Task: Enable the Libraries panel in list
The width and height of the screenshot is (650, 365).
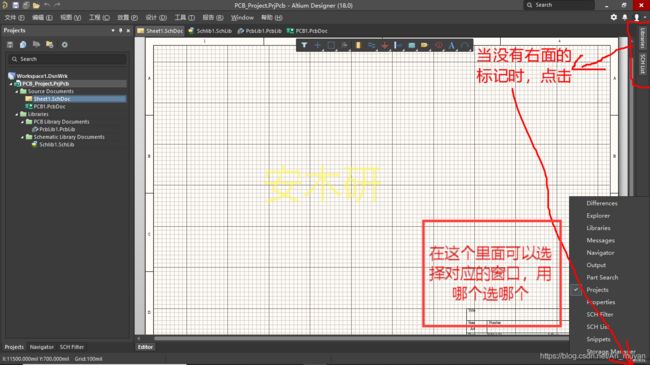Action: (598, 228)
